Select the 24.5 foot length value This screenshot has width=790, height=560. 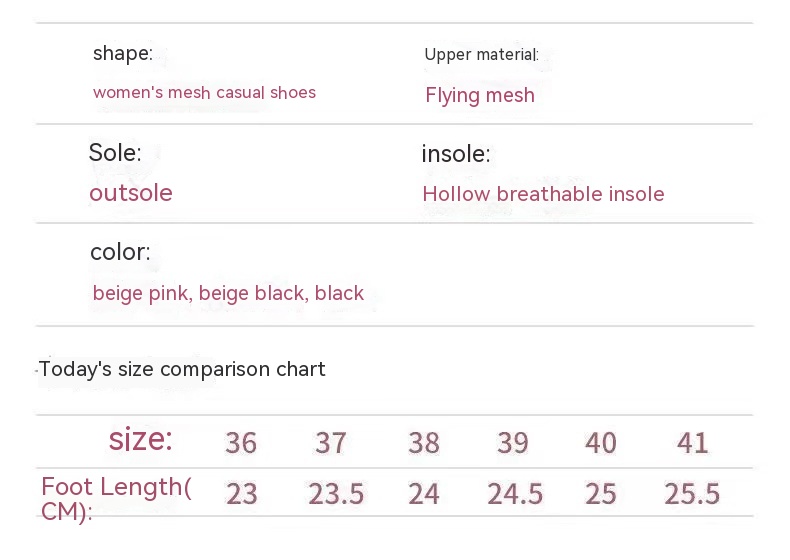515,494
